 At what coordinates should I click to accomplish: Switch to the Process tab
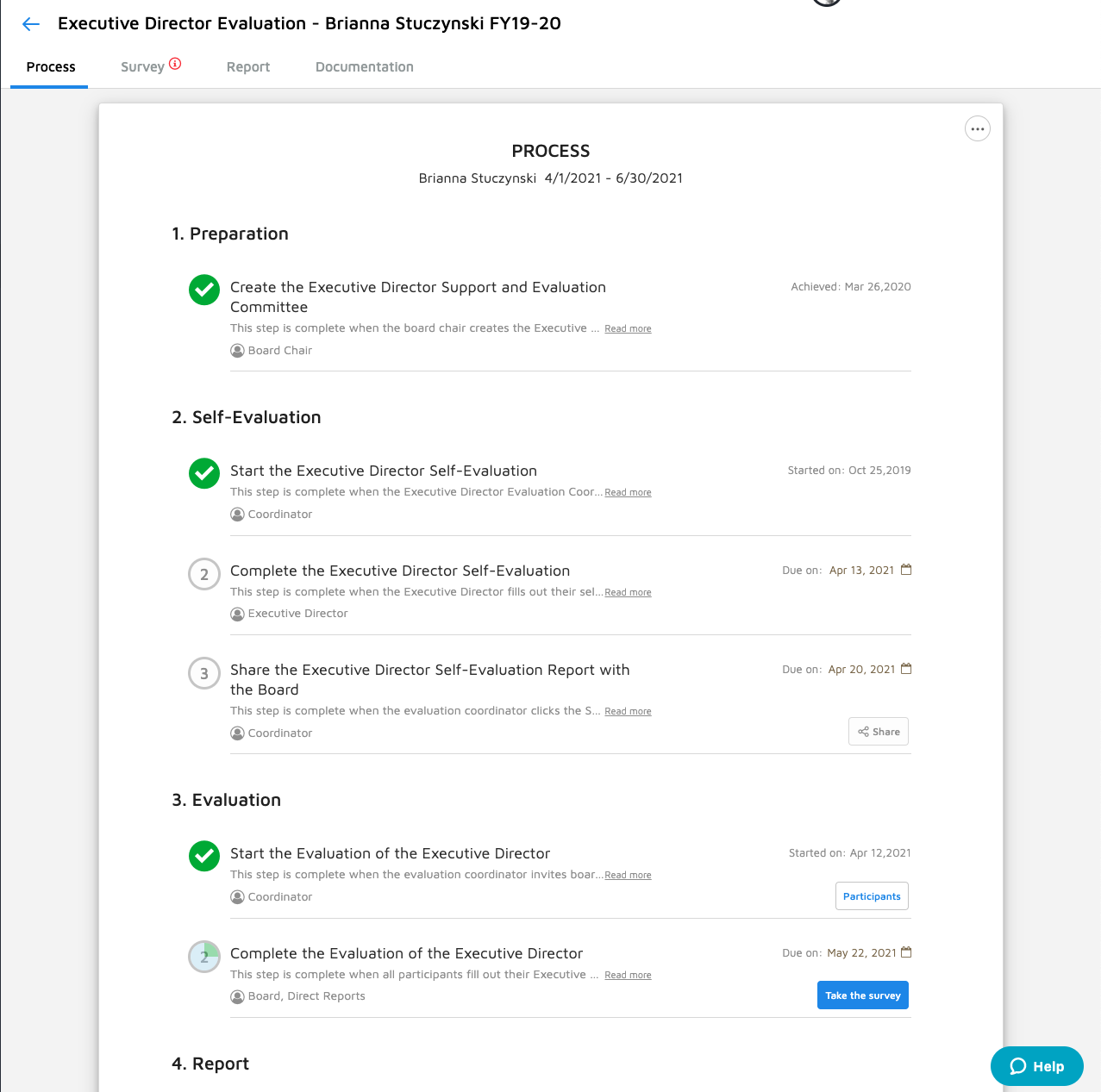click(x=50, y=67)
